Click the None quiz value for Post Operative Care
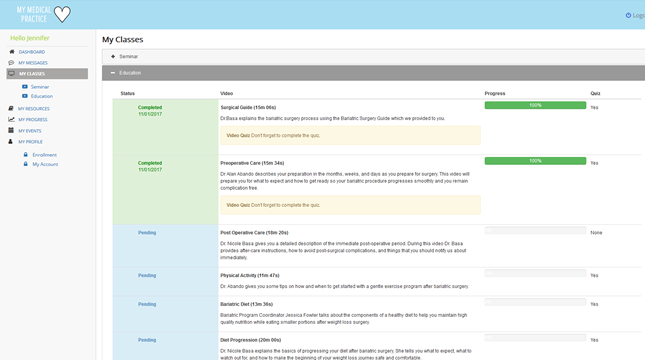Viewport: 645px width, 360px height. (596, 232)
